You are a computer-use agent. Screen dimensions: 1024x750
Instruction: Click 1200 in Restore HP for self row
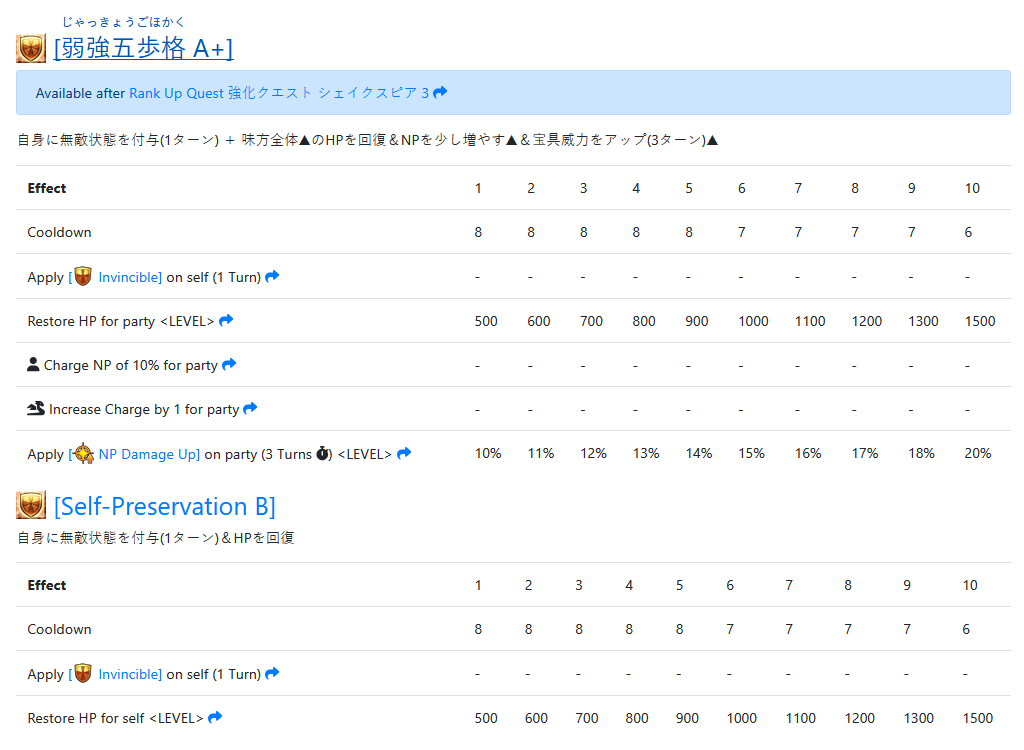(x=859, y=719)
